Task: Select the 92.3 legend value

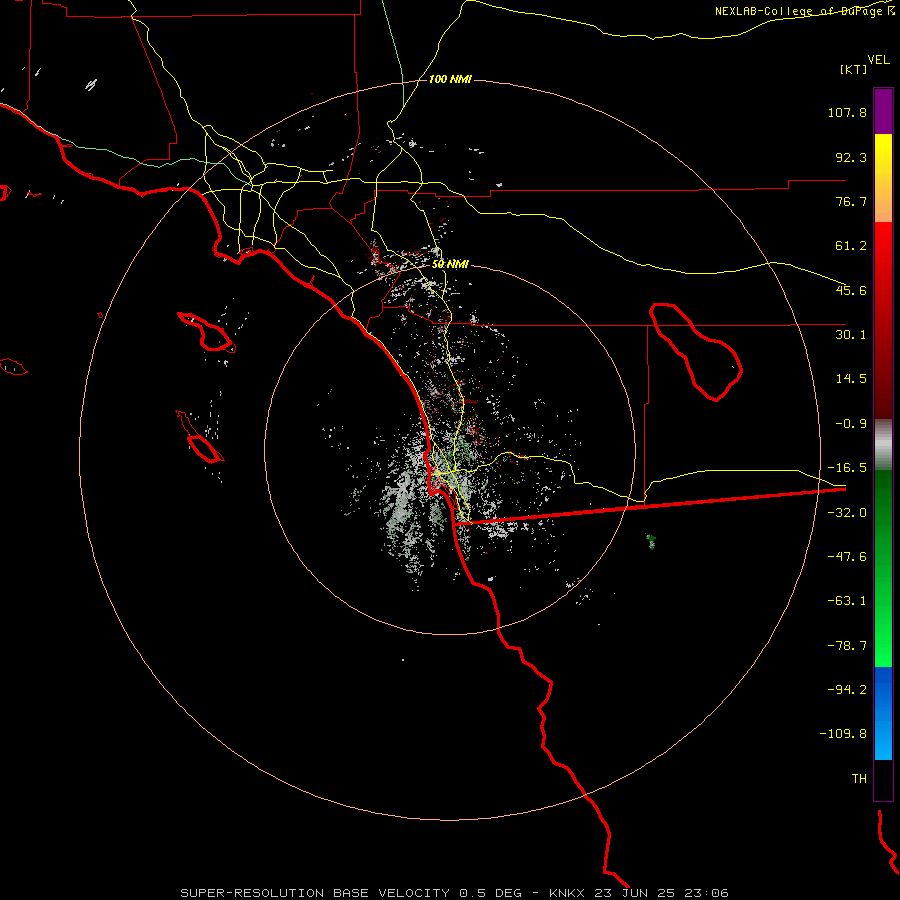Action: point(851,157)
